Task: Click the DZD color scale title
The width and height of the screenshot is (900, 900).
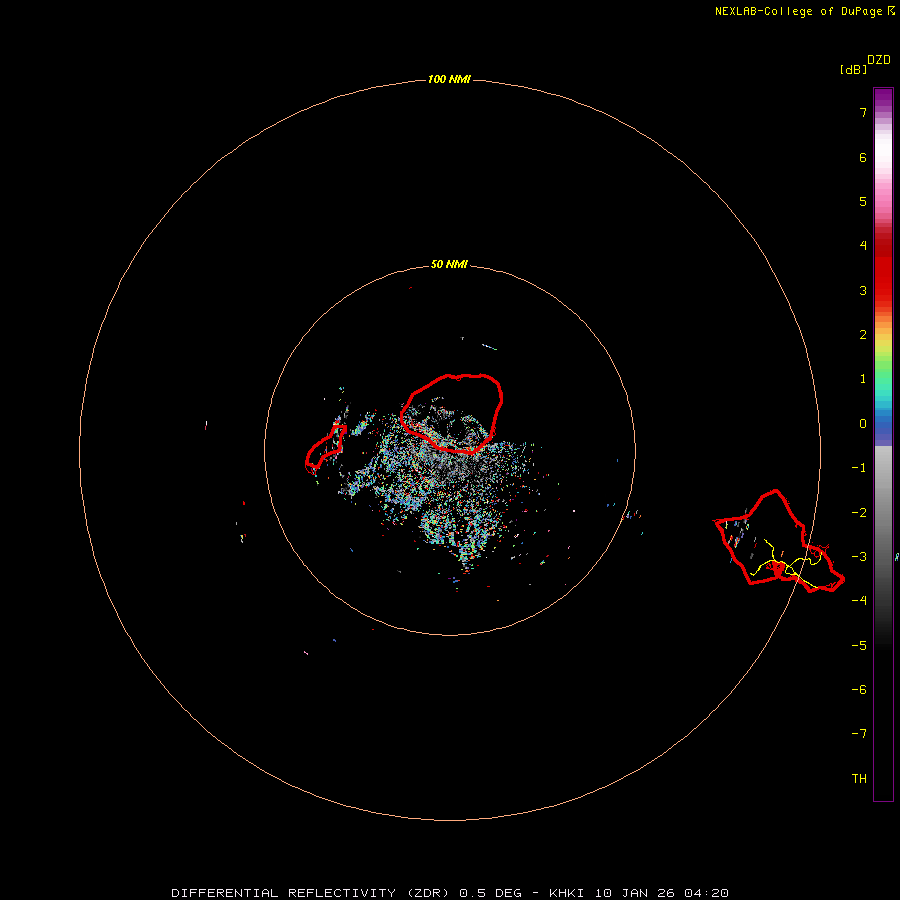Action: 878,60
